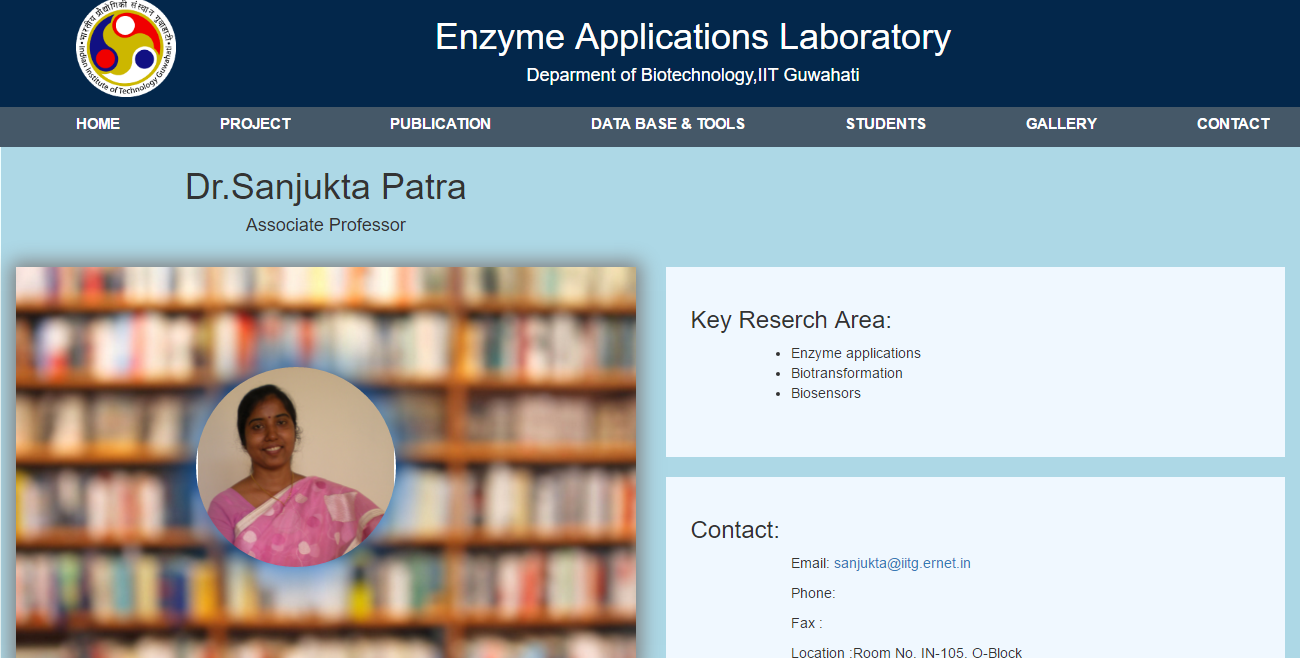Go to the PROJECT page
Viewport: 1300px width, 658px height.
click(255, 124)
